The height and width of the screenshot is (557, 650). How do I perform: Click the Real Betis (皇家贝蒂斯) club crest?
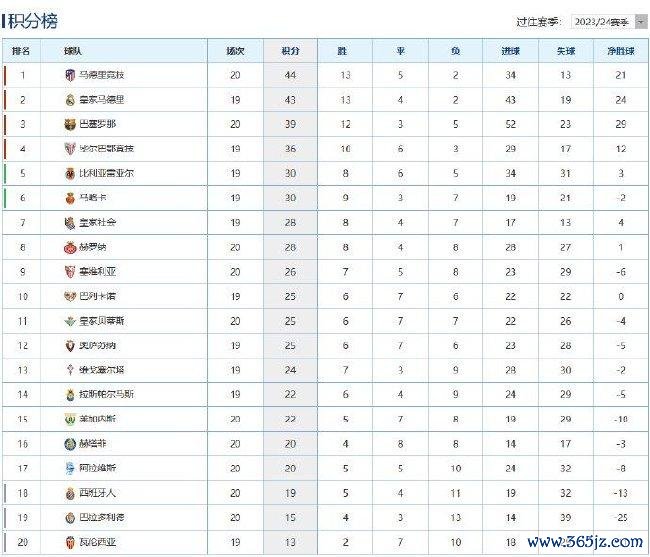[70, 321]
